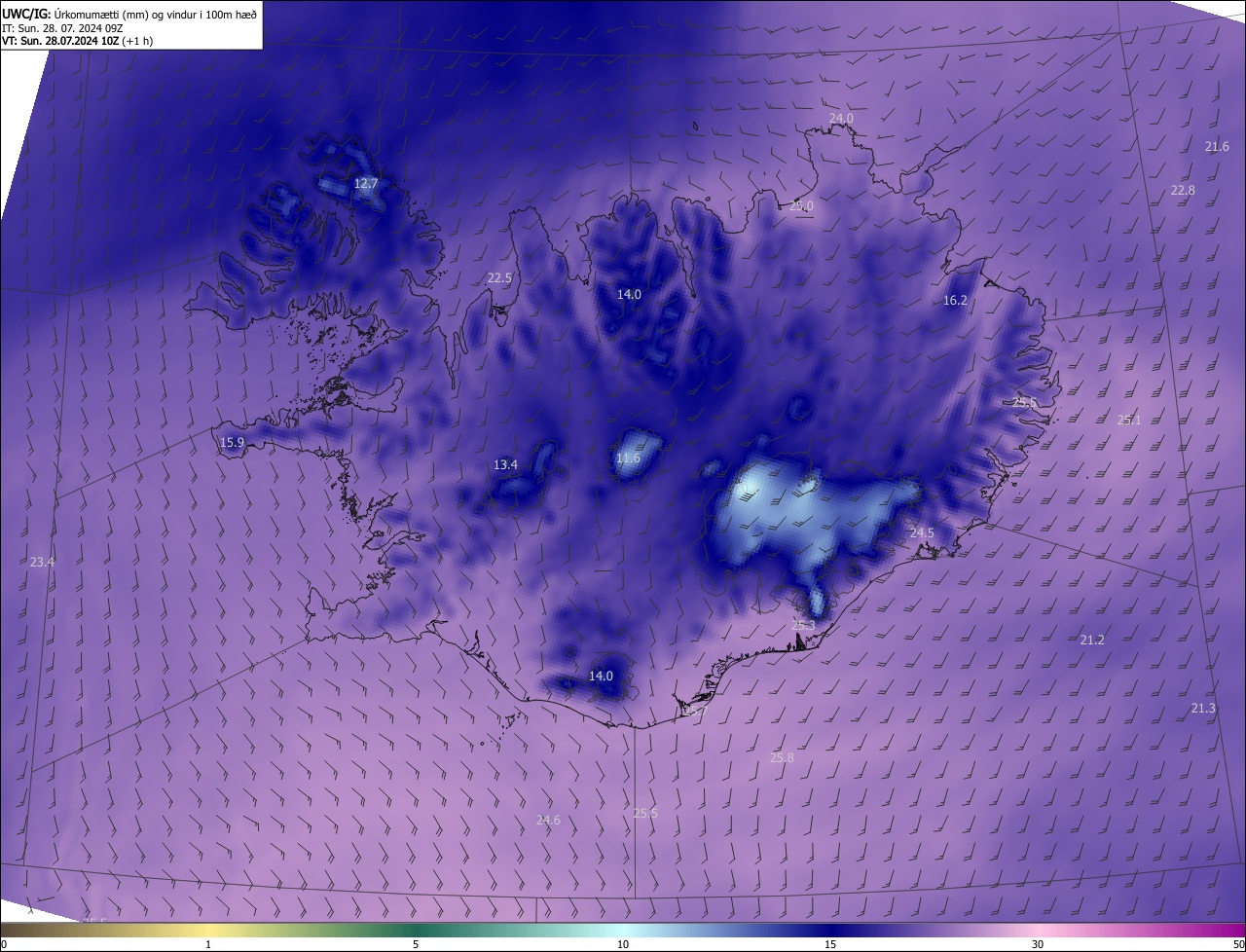
Task: Select the 22.5 value label
Action: [x=499, y=278]
